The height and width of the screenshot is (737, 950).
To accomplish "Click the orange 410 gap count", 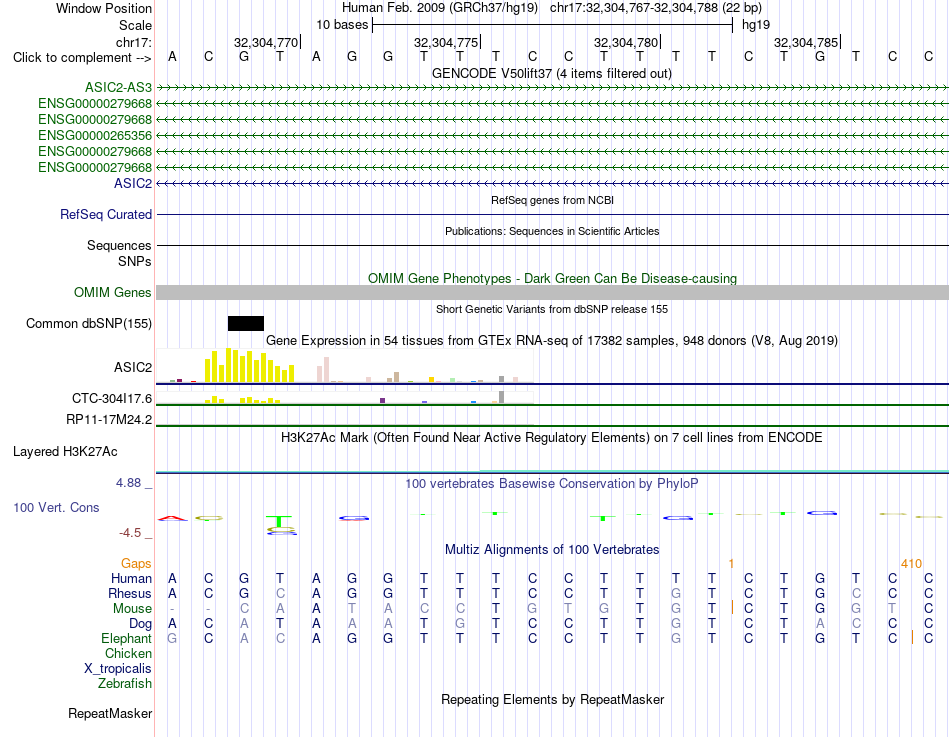I will (x=911, y=564).
